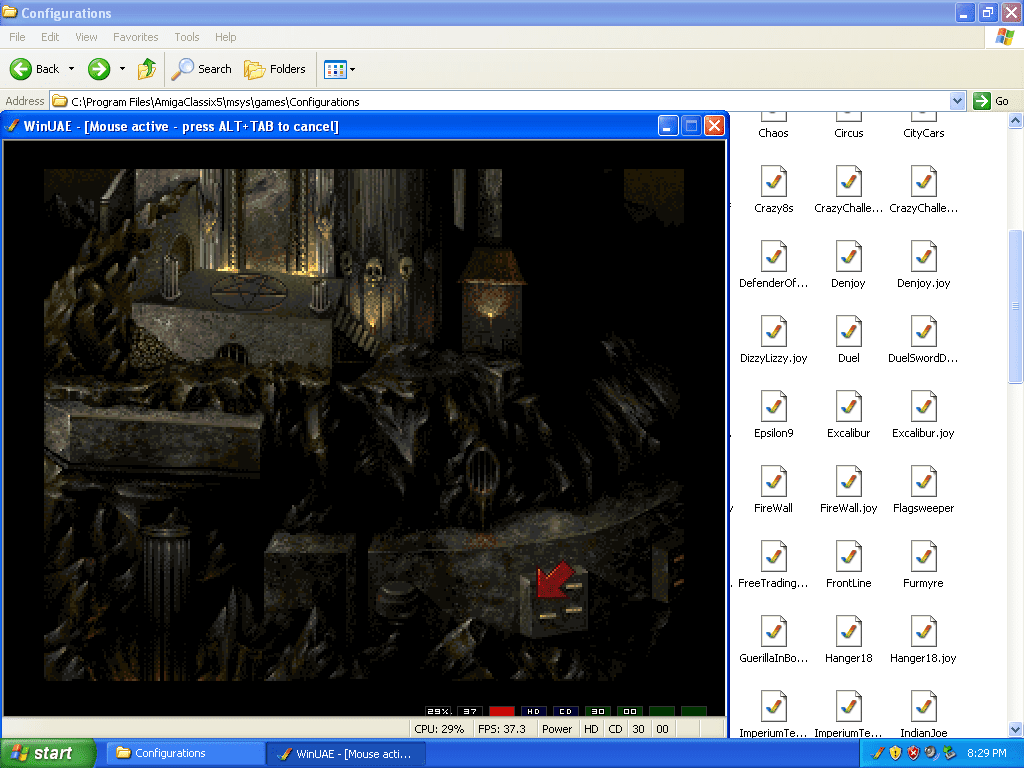This screenshot has width=1024, height=768.
Task: Expand the Back button history arrow
Action: (71, 69)
